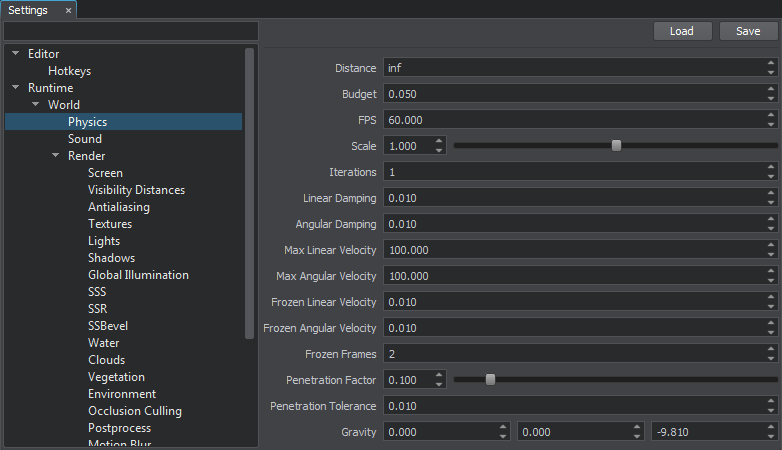Screen dimensions: 782x450
Task: Select Global Illumination in the tree
Action: [x=138, y=275]
